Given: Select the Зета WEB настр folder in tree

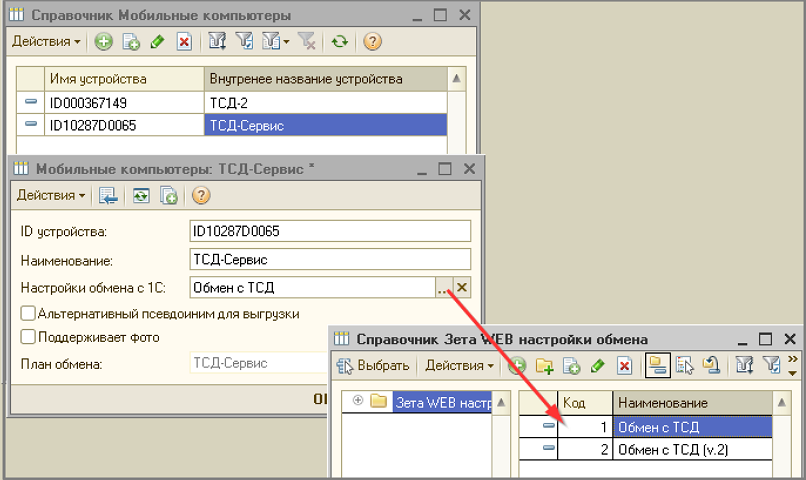Looking at the screenshot, I should pyautogui.click(x=443, y=403).
